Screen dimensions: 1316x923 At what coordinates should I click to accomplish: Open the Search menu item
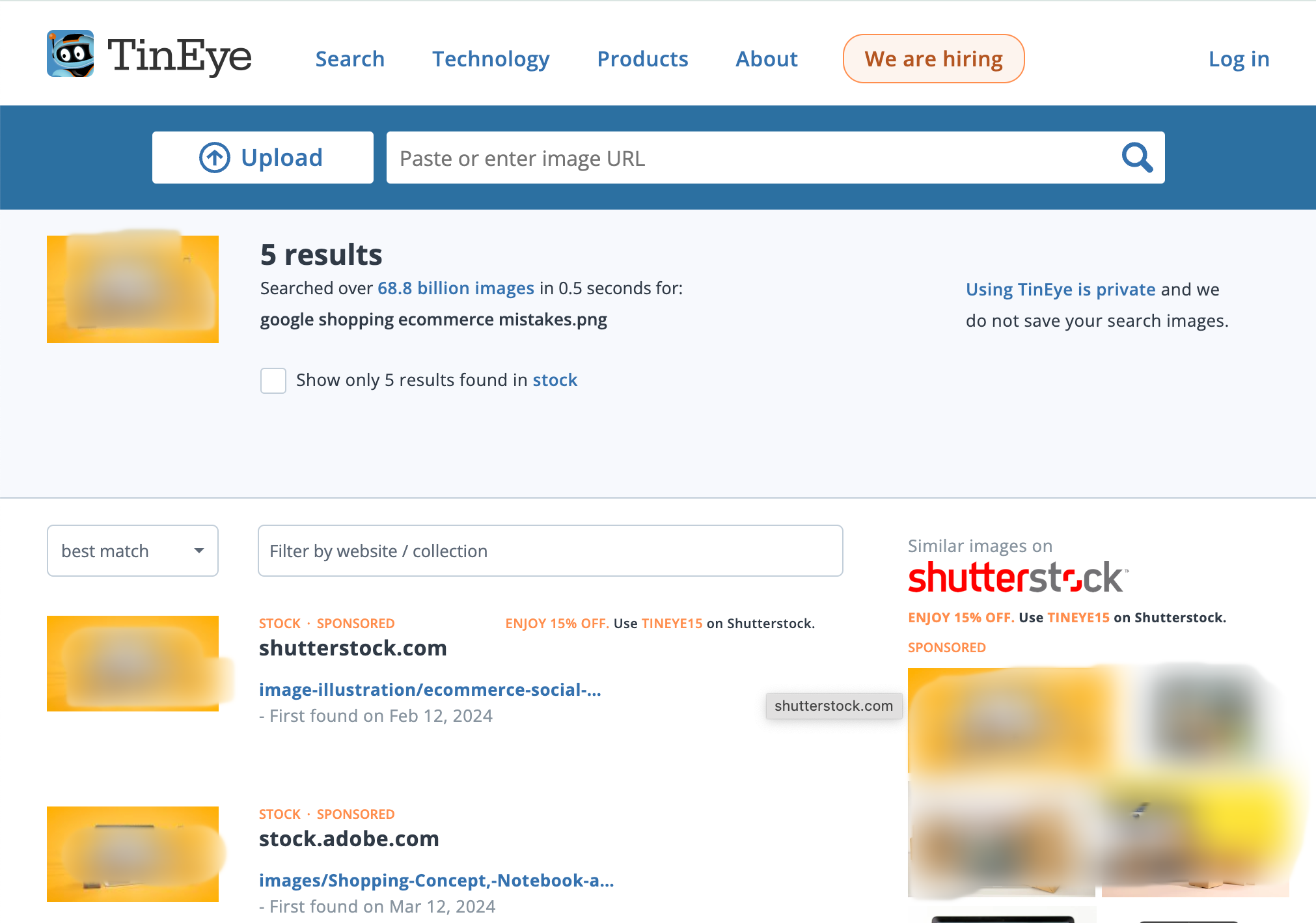click(350, 59)
